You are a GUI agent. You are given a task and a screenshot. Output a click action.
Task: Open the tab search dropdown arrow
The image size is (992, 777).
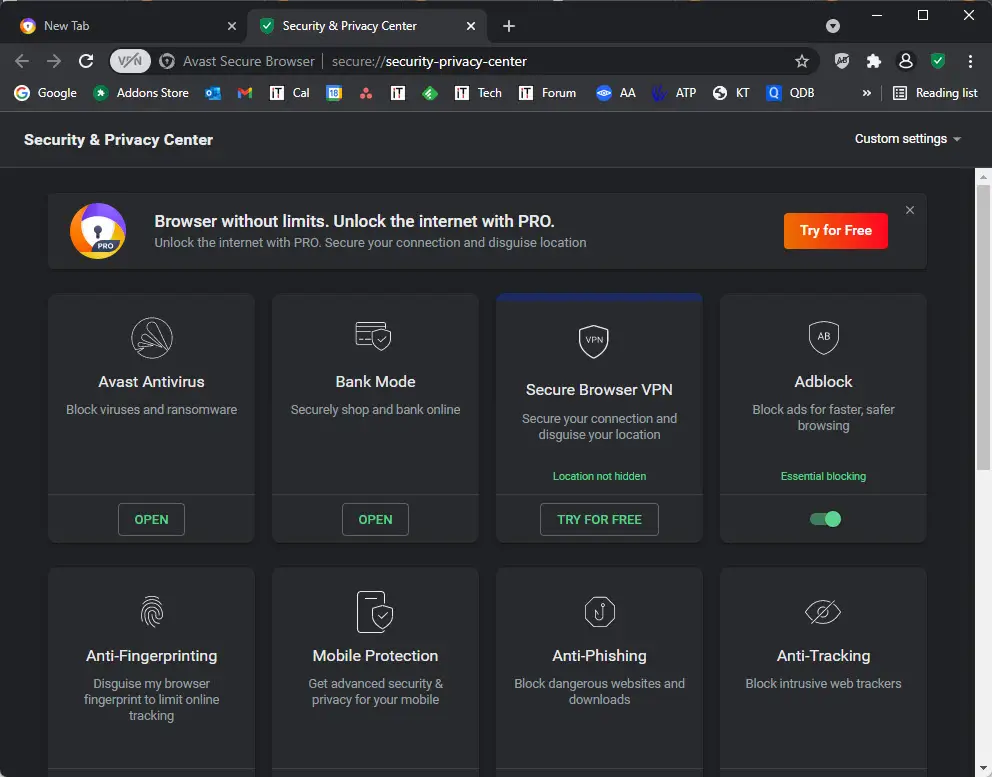833,26
